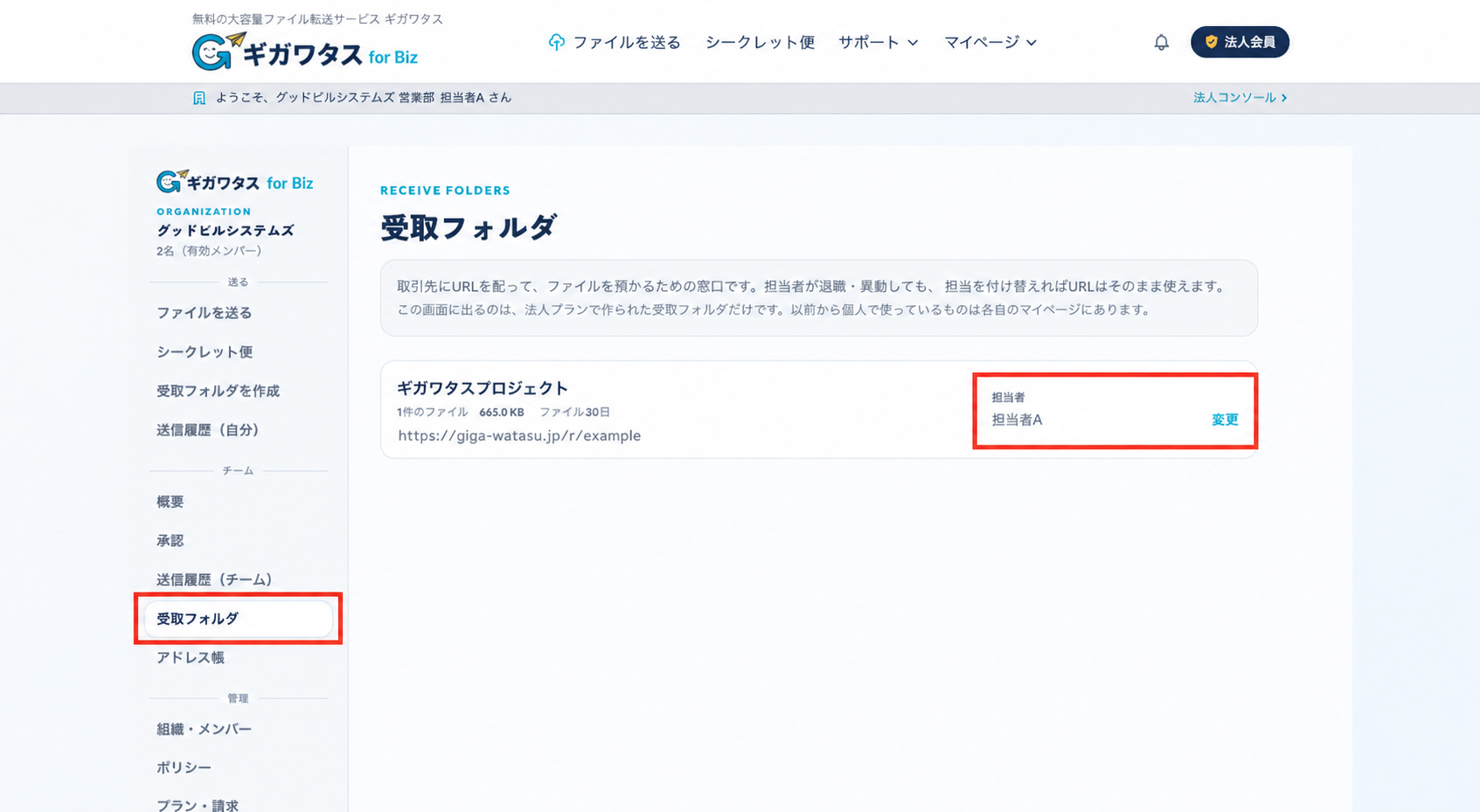Go to 概要 in the team section

(x=170, y=502)
